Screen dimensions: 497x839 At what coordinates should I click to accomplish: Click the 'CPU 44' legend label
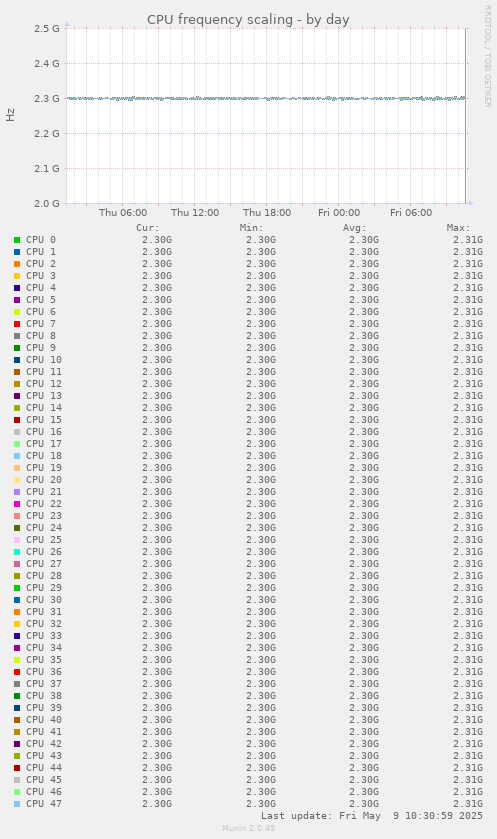click(44, 768)
